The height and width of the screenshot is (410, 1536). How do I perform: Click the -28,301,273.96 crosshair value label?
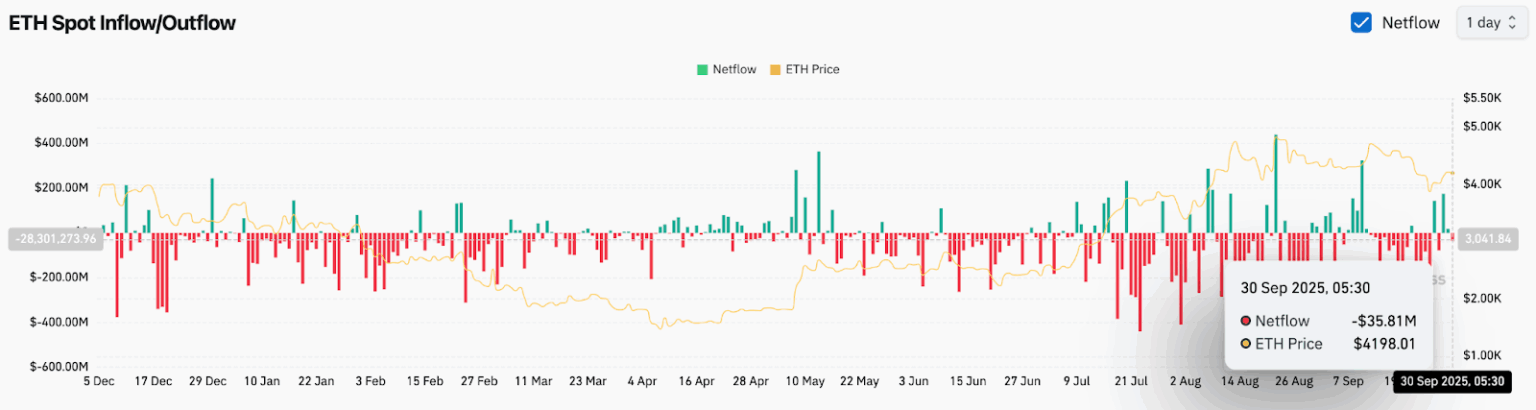54,239
